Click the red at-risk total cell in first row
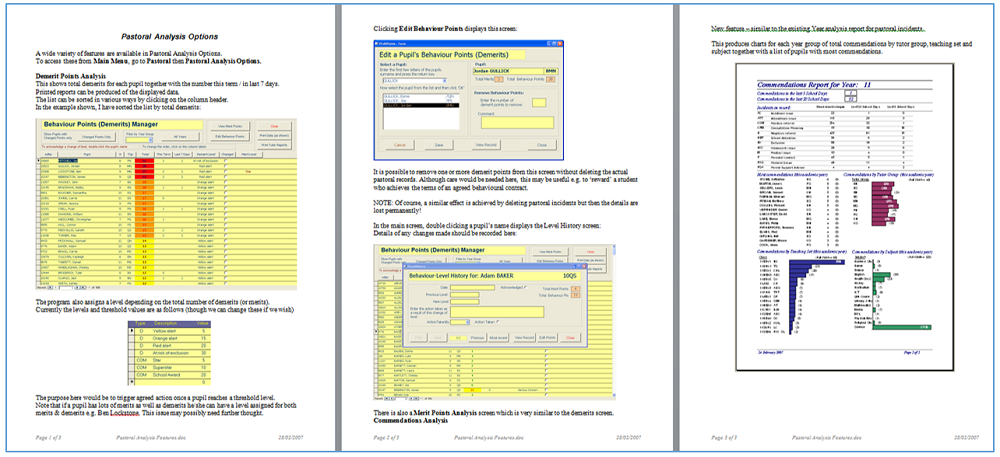 click(x=145, y=161)
